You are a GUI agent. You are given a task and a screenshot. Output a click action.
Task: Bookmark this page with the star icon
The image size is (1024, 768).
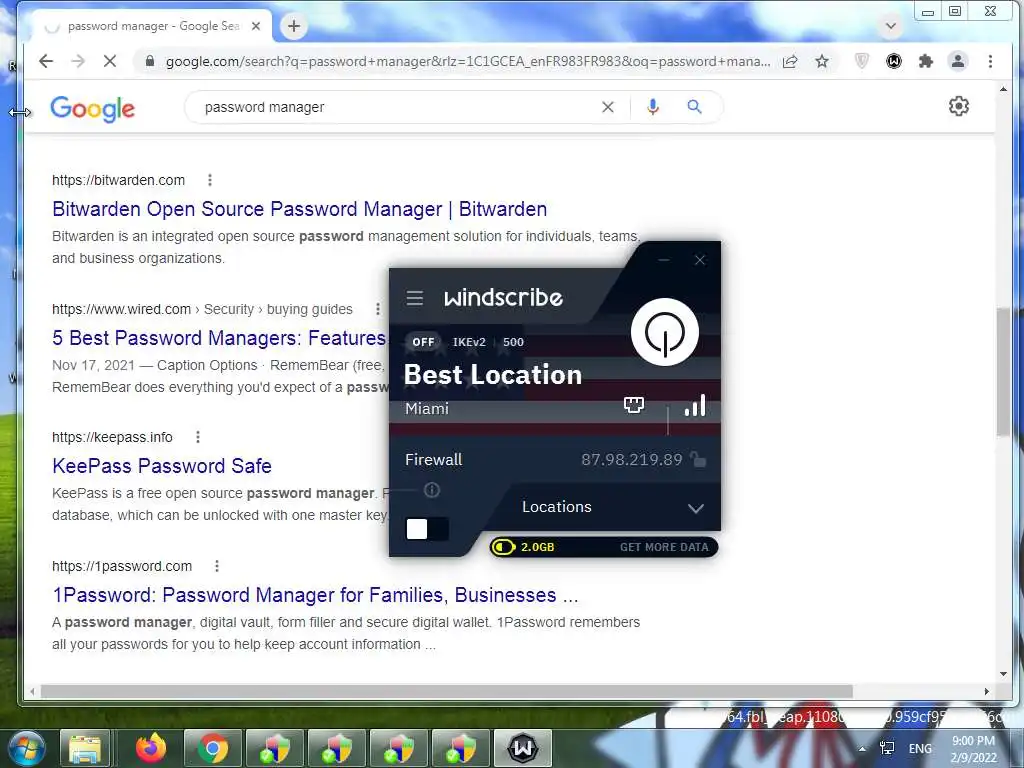pos(822,61)
